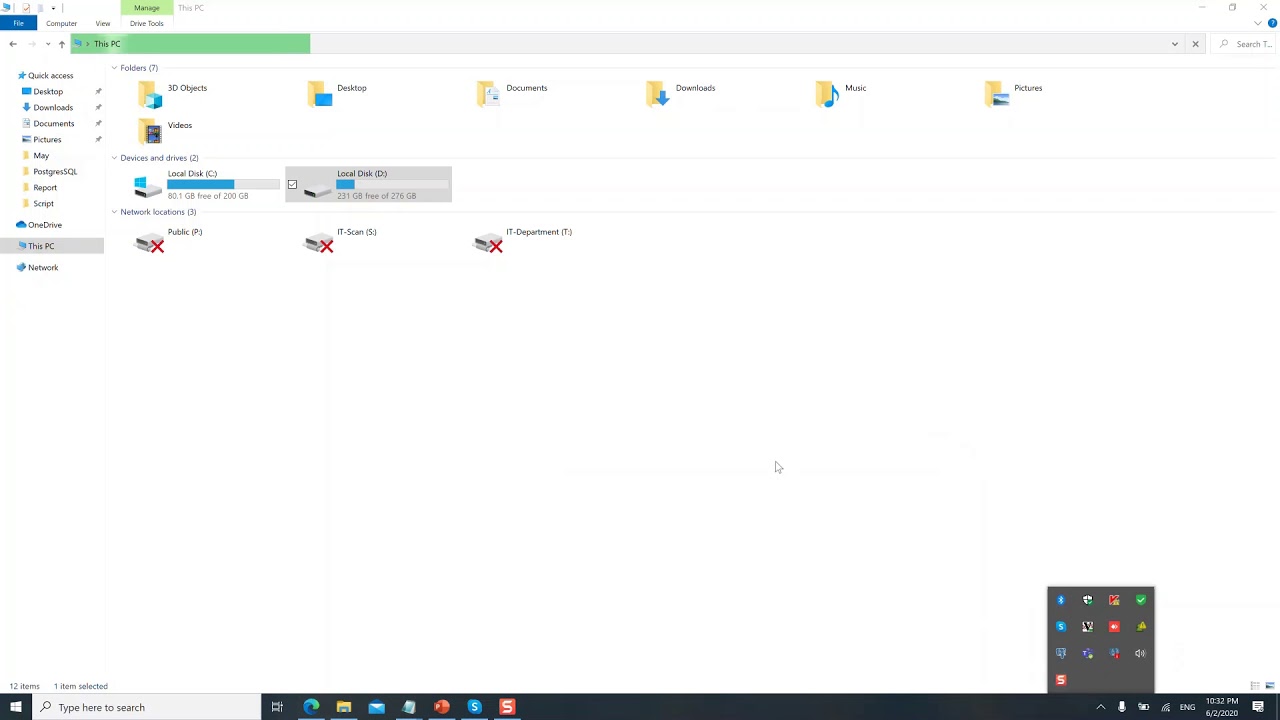Click the Search This PC box
1280x720 pixels.
pos(1242,44)
